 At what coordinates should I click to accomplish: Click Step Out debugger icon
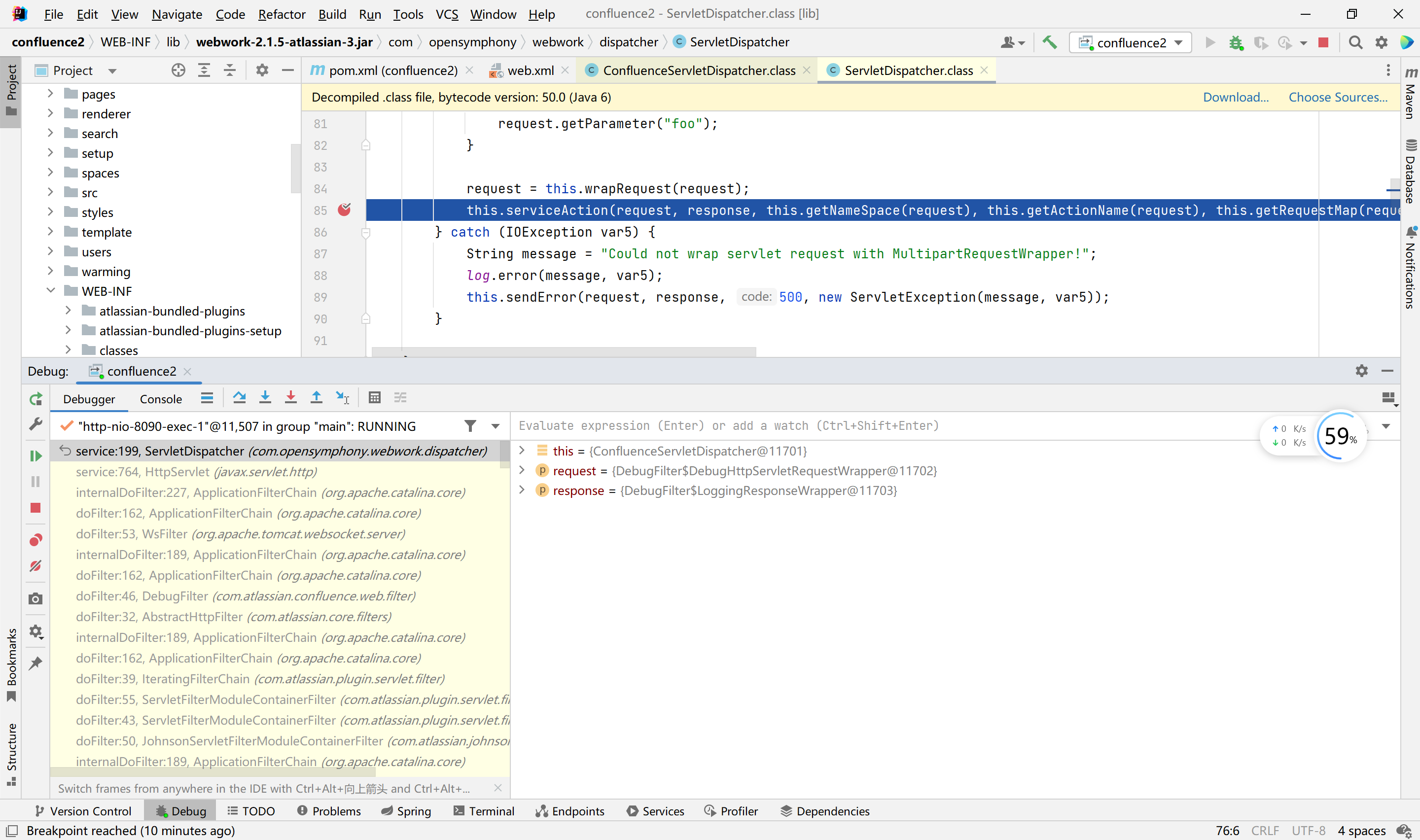click(317, 398)
